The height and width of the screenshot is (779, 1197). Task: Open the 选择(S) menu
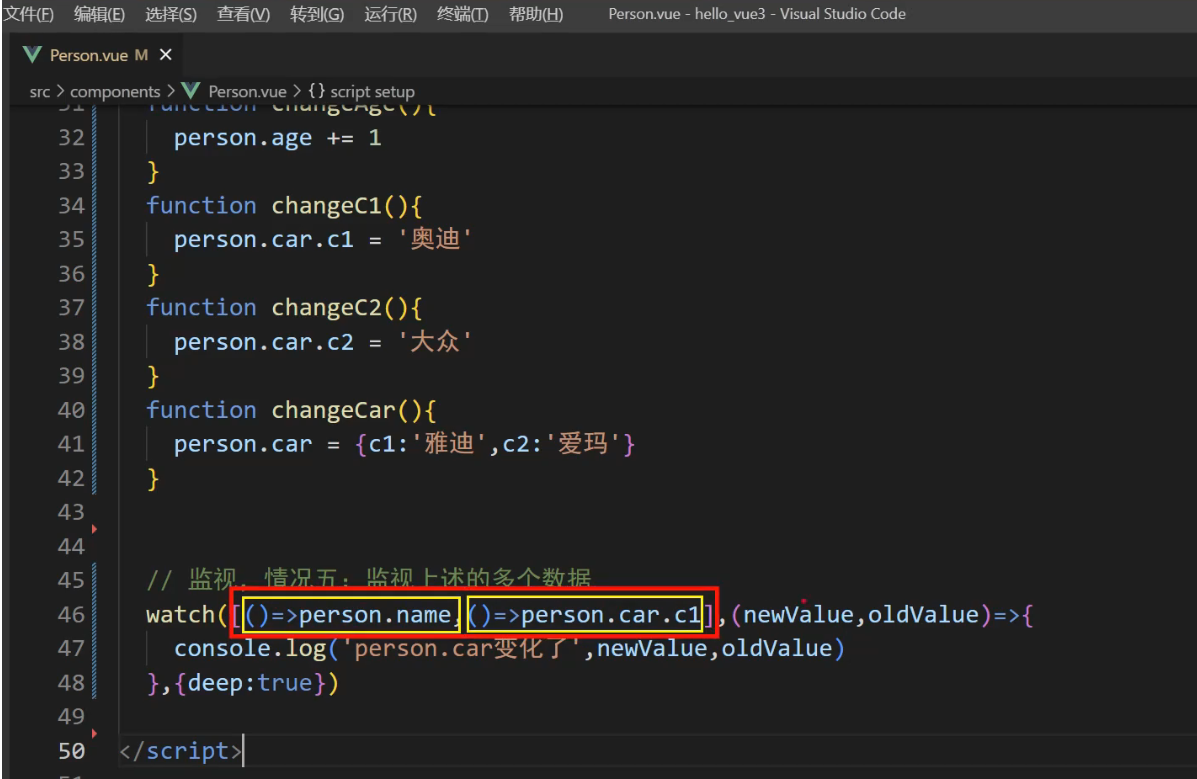[171, 14]
